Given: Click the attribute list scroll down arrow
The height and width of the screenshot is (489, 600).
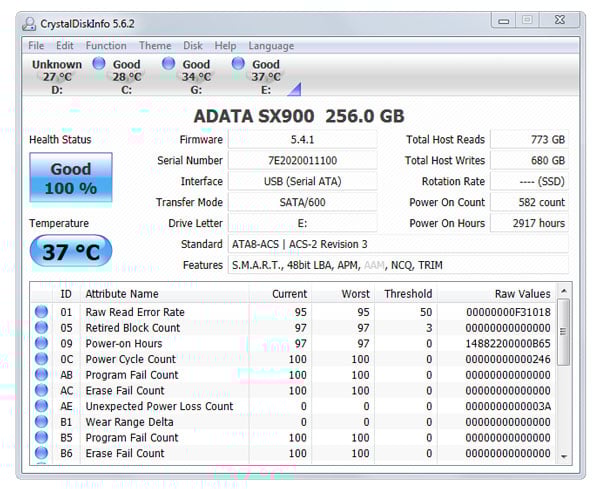Looking at the screenshot, I should 564,456.
